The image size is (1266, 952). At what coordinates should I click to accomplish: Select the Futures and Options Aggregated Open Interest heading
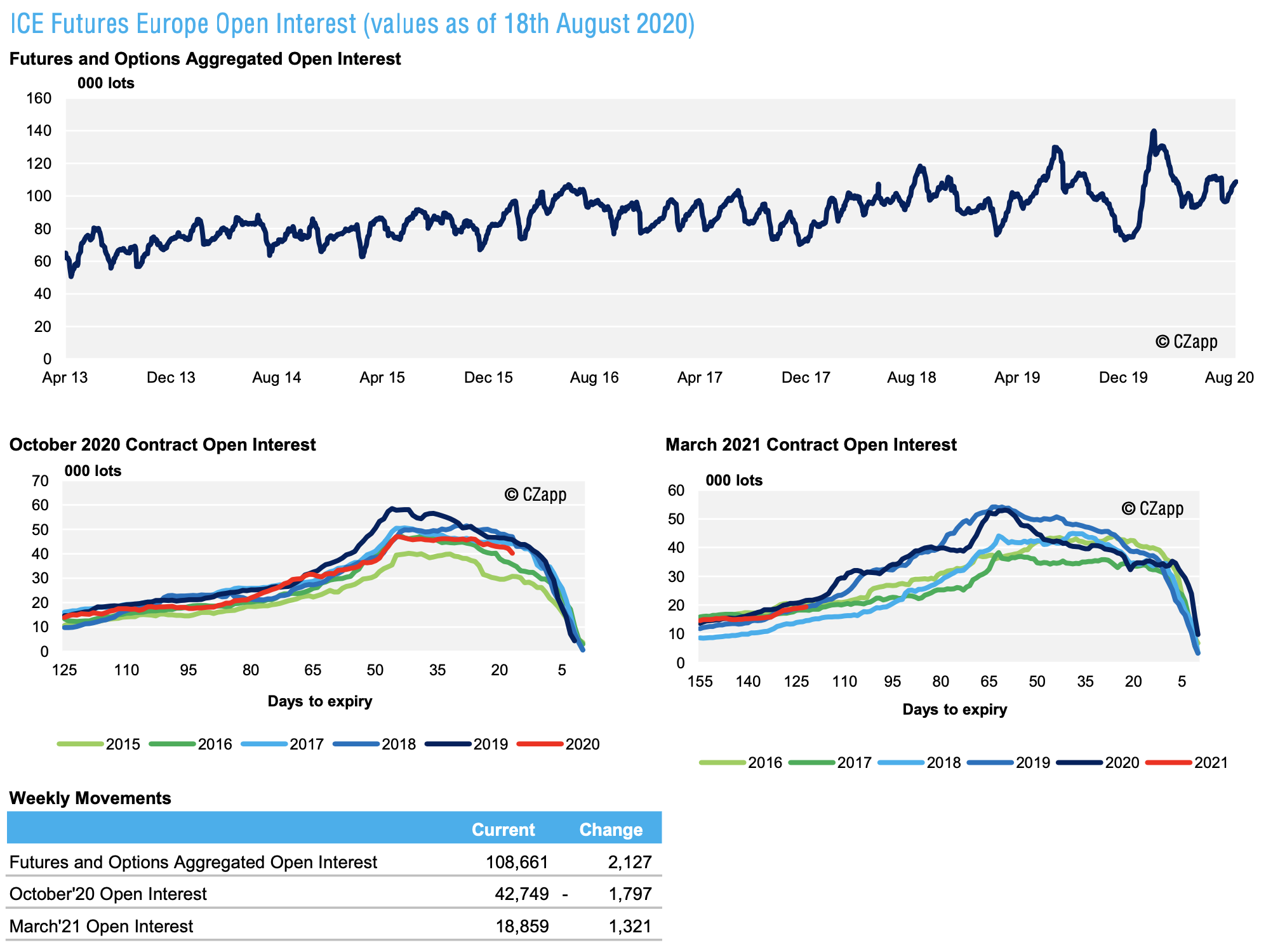[x=205, y=59]
